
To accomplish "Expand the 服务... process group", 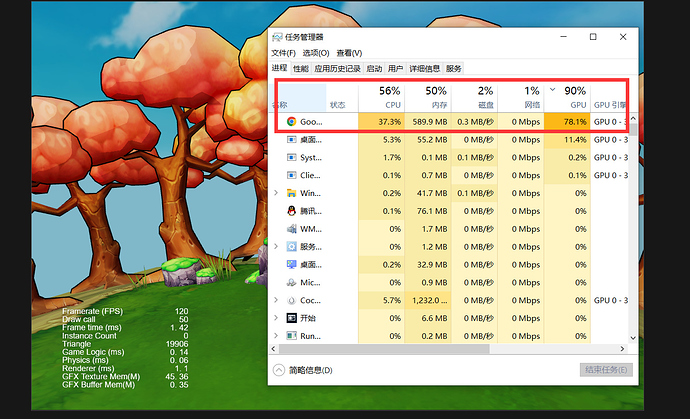I will click(276, 246).
